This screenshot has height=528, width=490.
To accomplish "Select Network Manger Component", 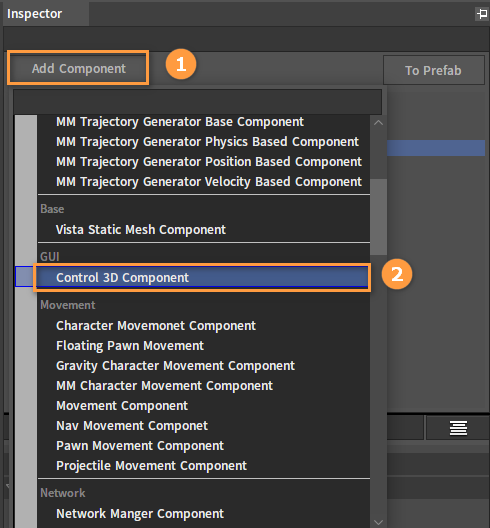I will 140,514.
